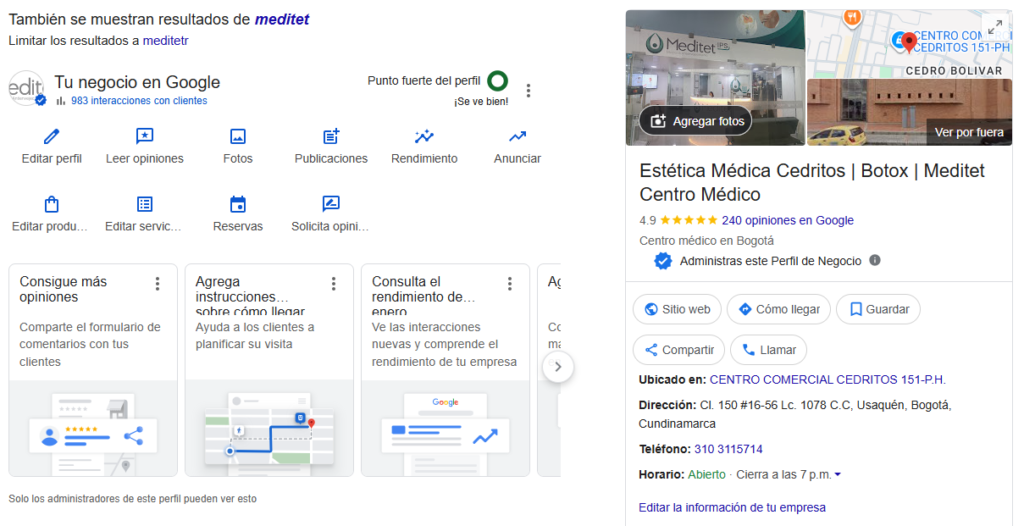This screenshot has width=1024, height=526.
Task: Click the Guardar bookmark button
Action: pyautogui.click(x=878, y=310)
